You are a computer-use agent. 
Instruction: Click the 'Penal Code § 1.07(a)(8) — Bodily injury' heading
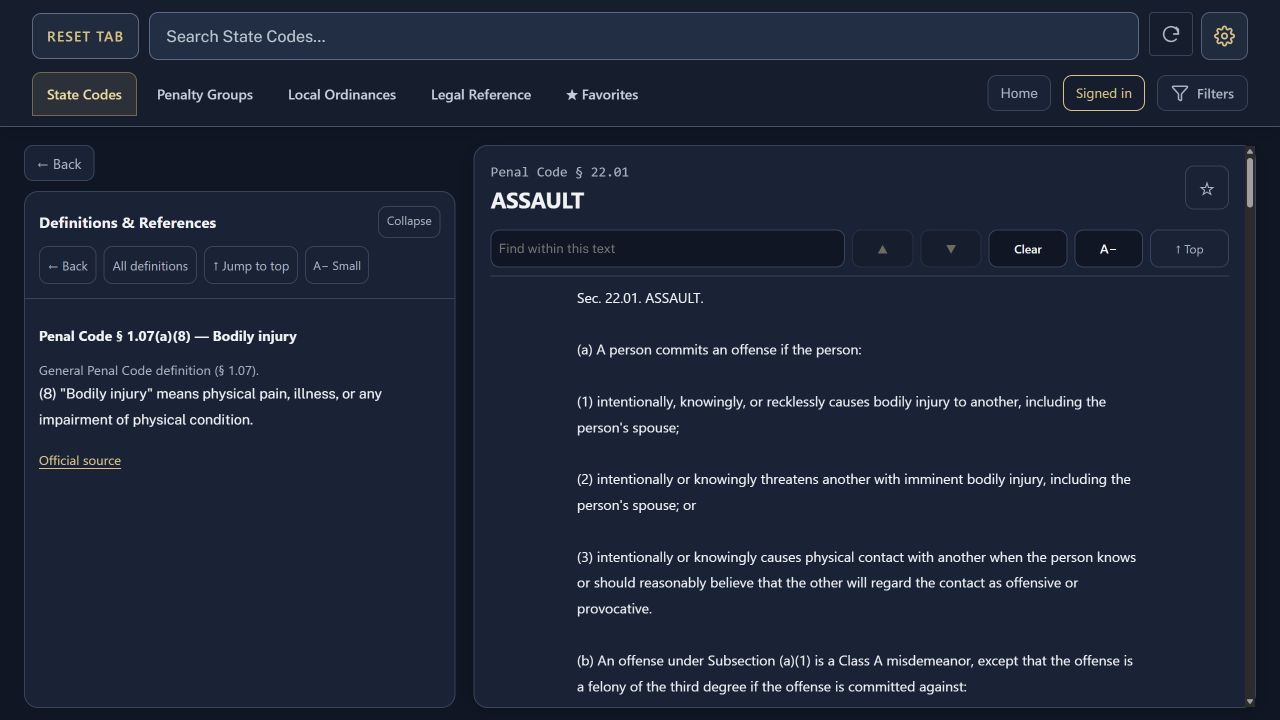[168, 336]
